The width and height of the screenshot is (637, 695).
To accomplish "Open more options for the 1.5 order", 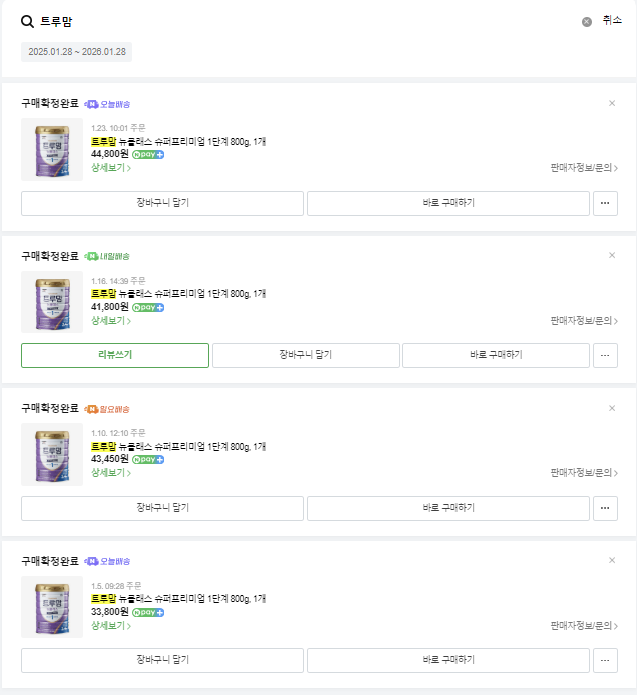I will point(605,660).
